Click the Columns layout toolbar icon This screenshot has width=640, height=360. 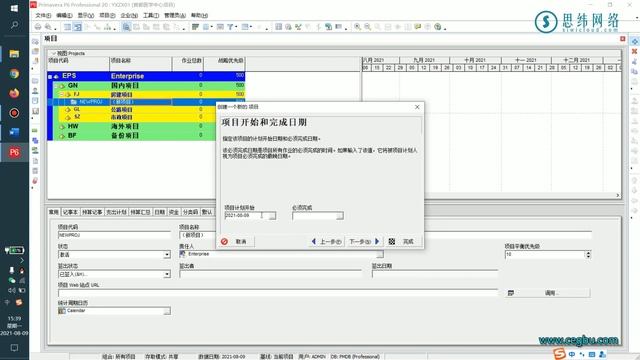(x=206, y=27)
